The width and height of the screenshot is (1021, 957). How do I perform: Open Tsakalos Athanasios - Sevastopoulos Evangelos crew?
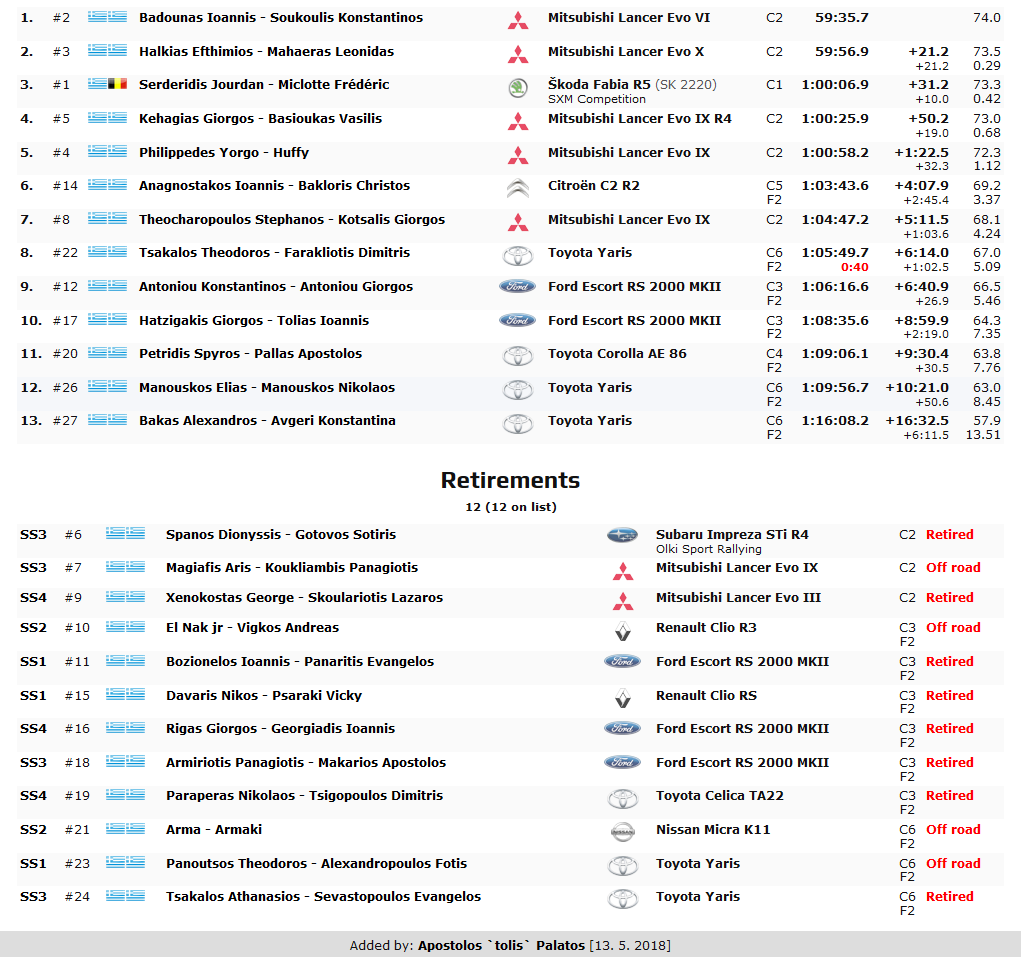click(323, 896)
